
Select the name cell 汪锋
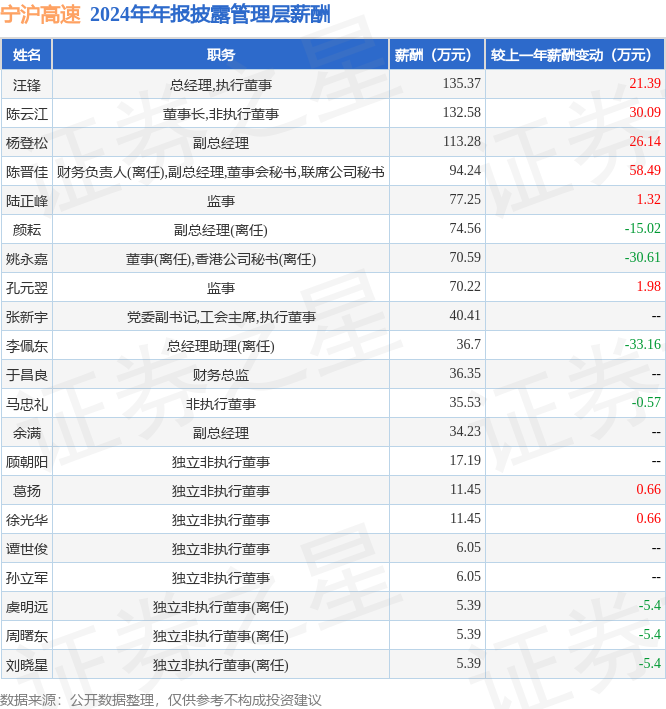click(x=27, y=85)
